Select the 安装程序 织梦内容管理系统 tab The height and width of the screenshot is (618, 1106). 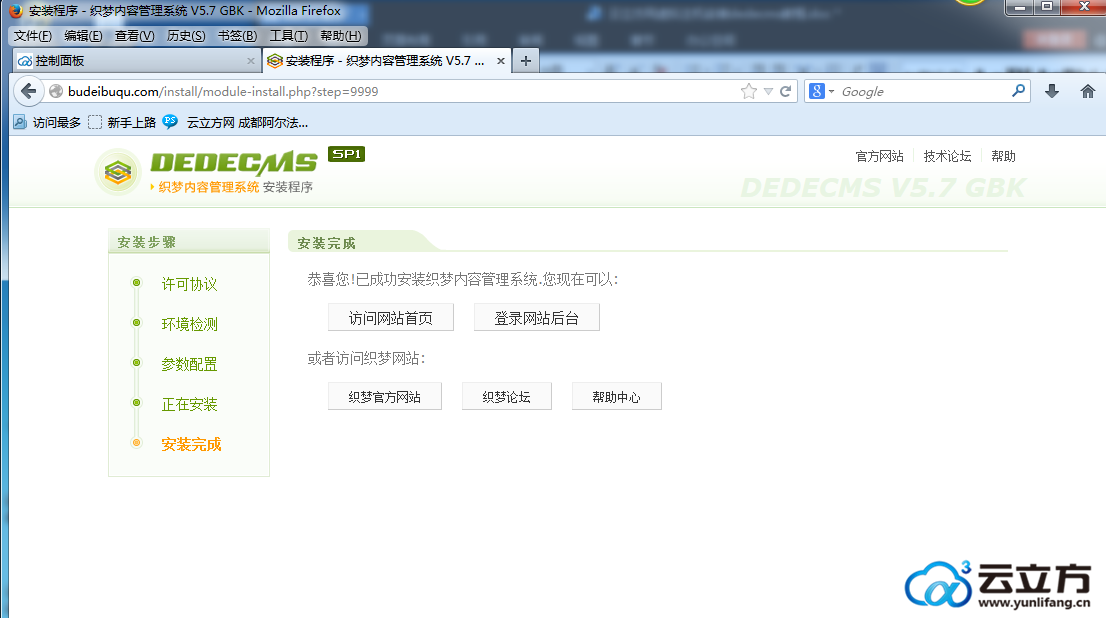click(387, 61)
